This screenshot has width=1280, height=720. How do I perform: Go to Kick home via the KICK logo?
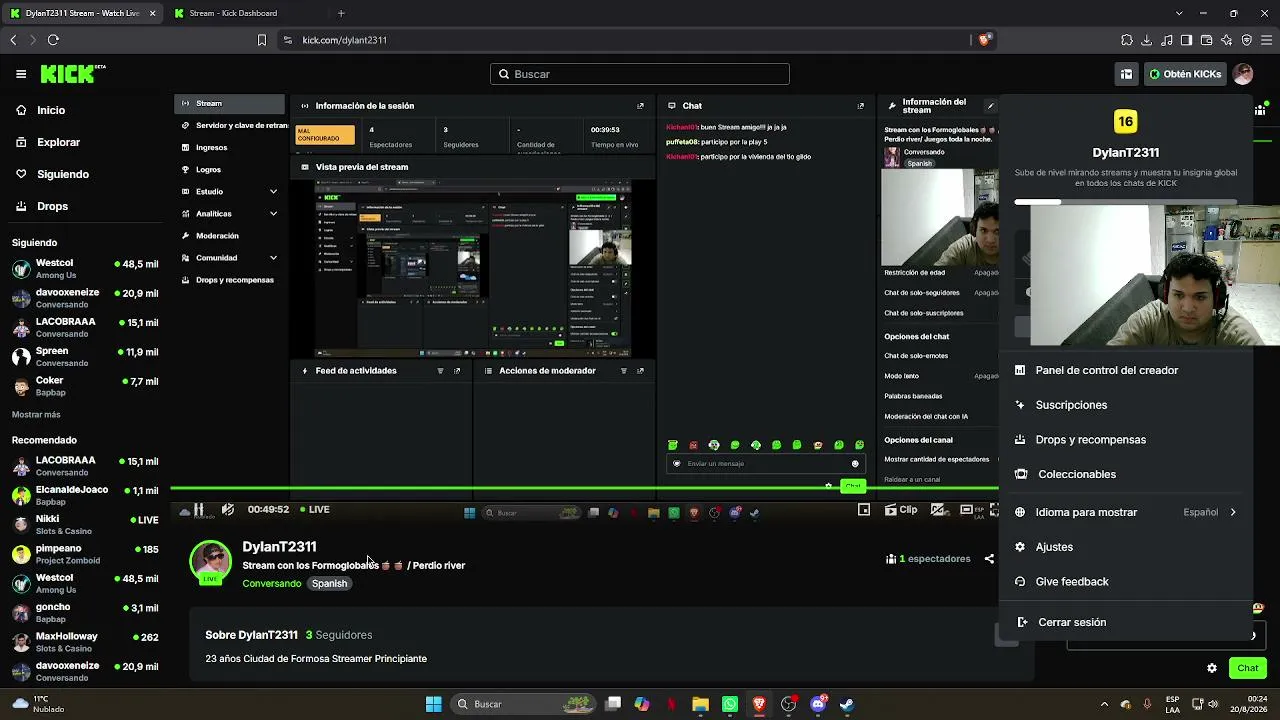[72, 74]
